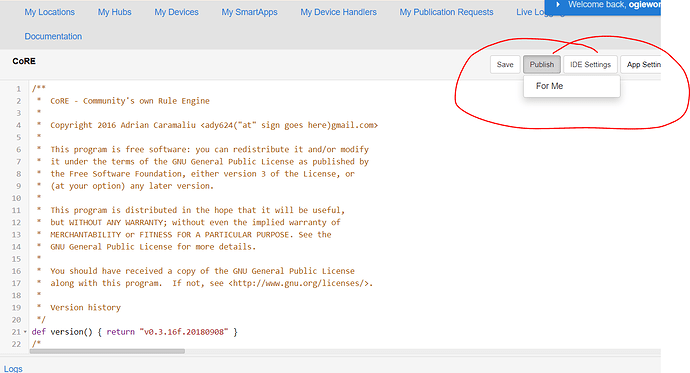Expand the Welcome back arrow
The image size is (690, 373).
[x=558, y=4]
